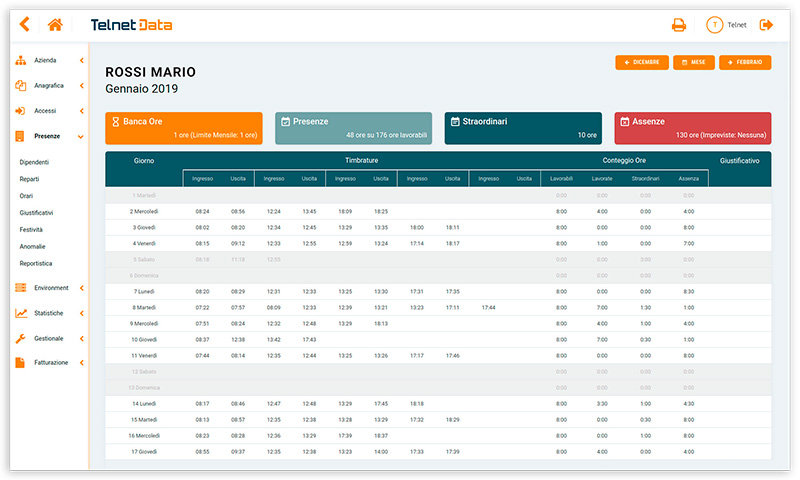Collapse the Presenze menu chevron

pos(81,137)
